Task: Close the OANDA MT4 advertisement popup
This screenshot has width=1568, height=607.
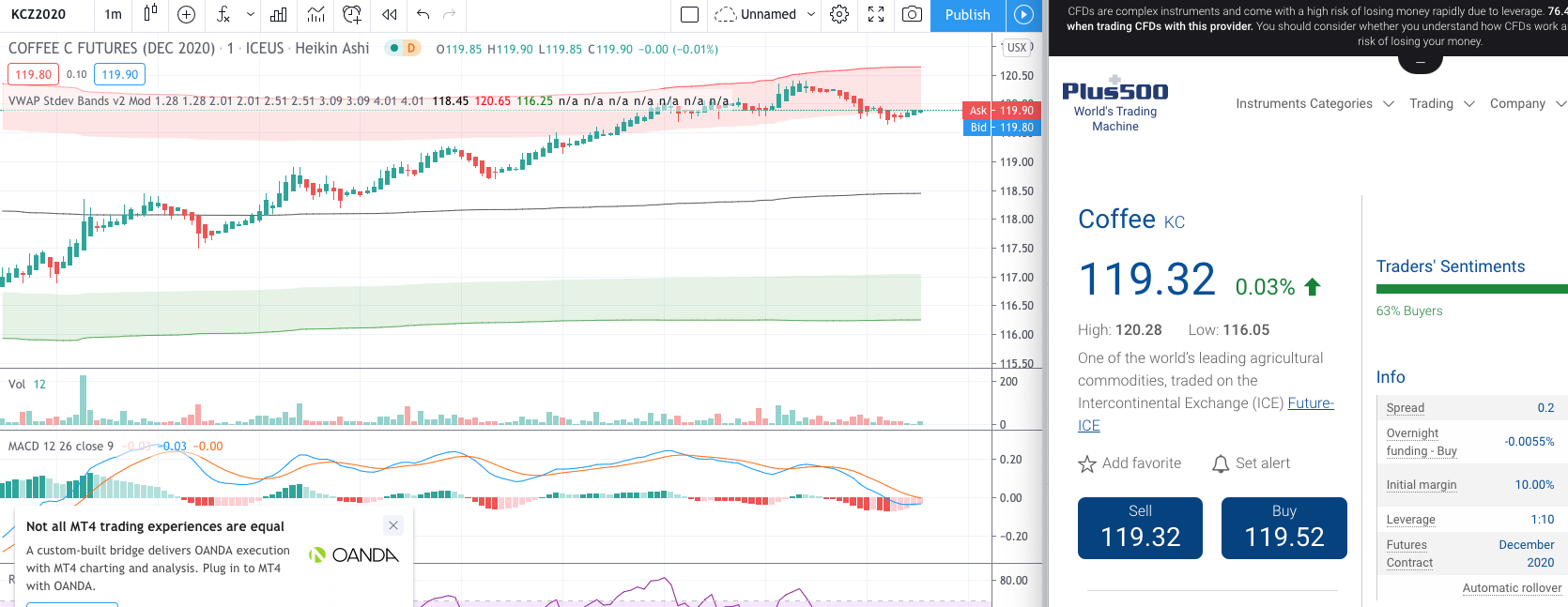Action: pos(393,525)
